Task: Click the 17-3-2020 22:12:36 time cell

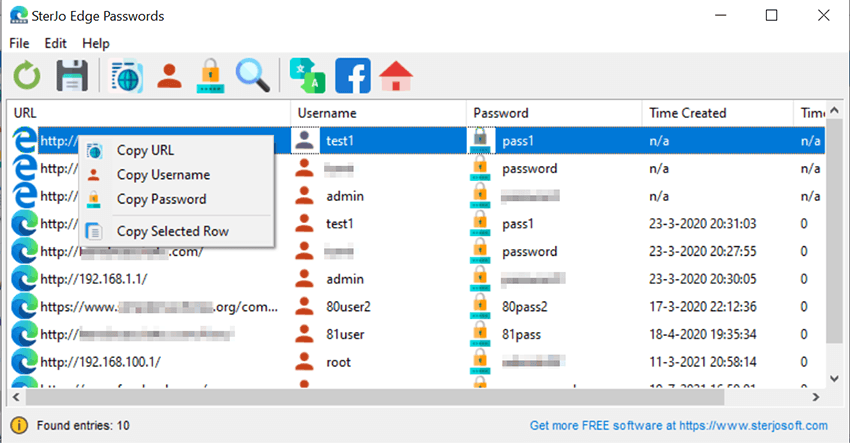Action: tap(703, 306)
